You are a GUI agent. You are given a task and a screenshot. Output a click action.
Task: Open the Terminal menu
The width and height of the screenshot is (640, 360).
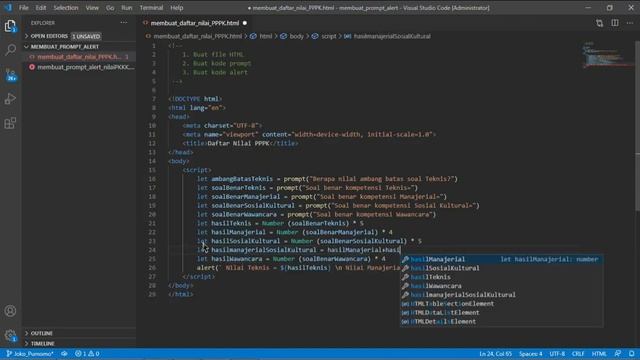[151, 8]
